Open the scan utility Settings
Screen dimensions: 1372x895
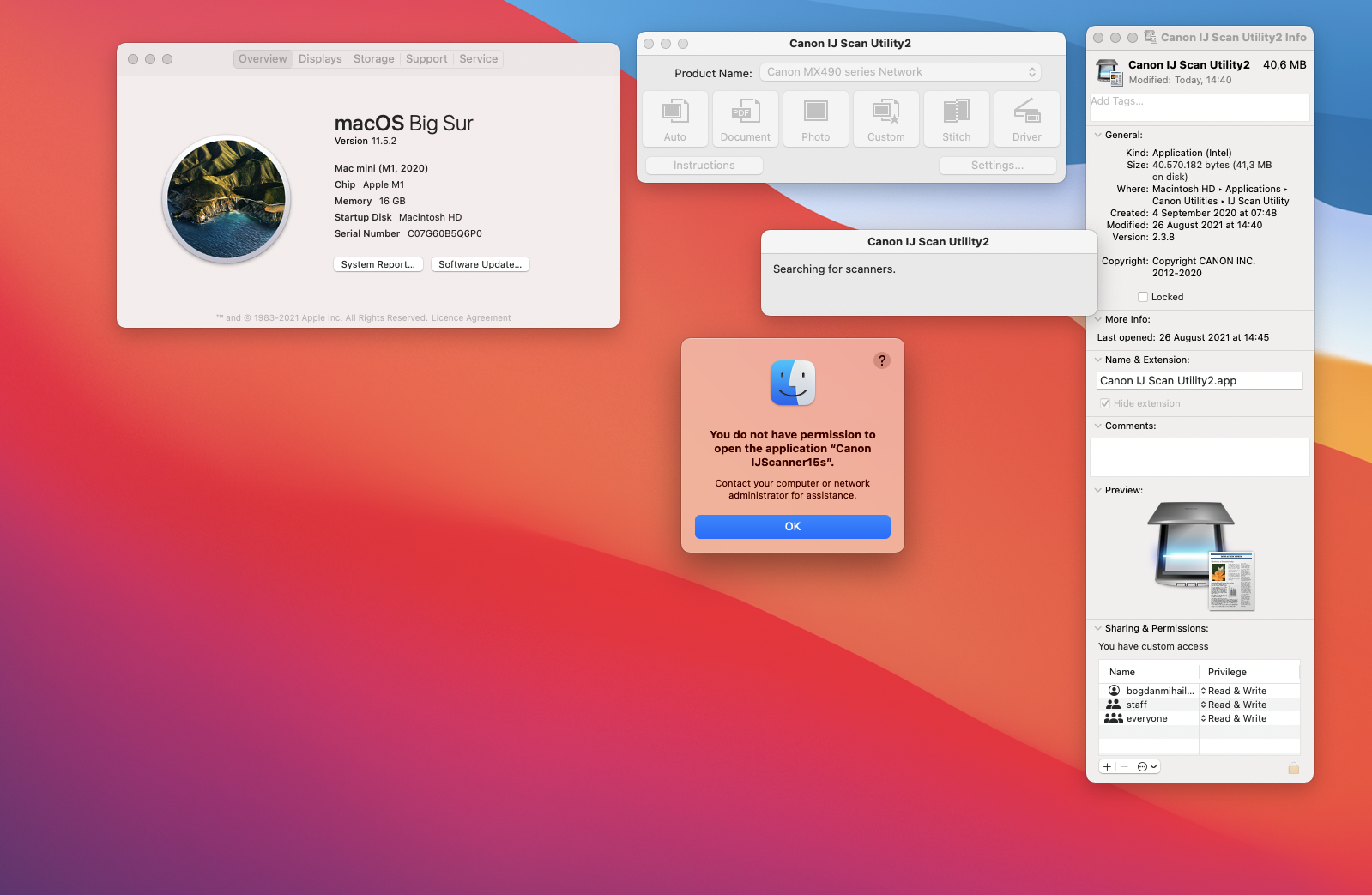pos(997,166)
